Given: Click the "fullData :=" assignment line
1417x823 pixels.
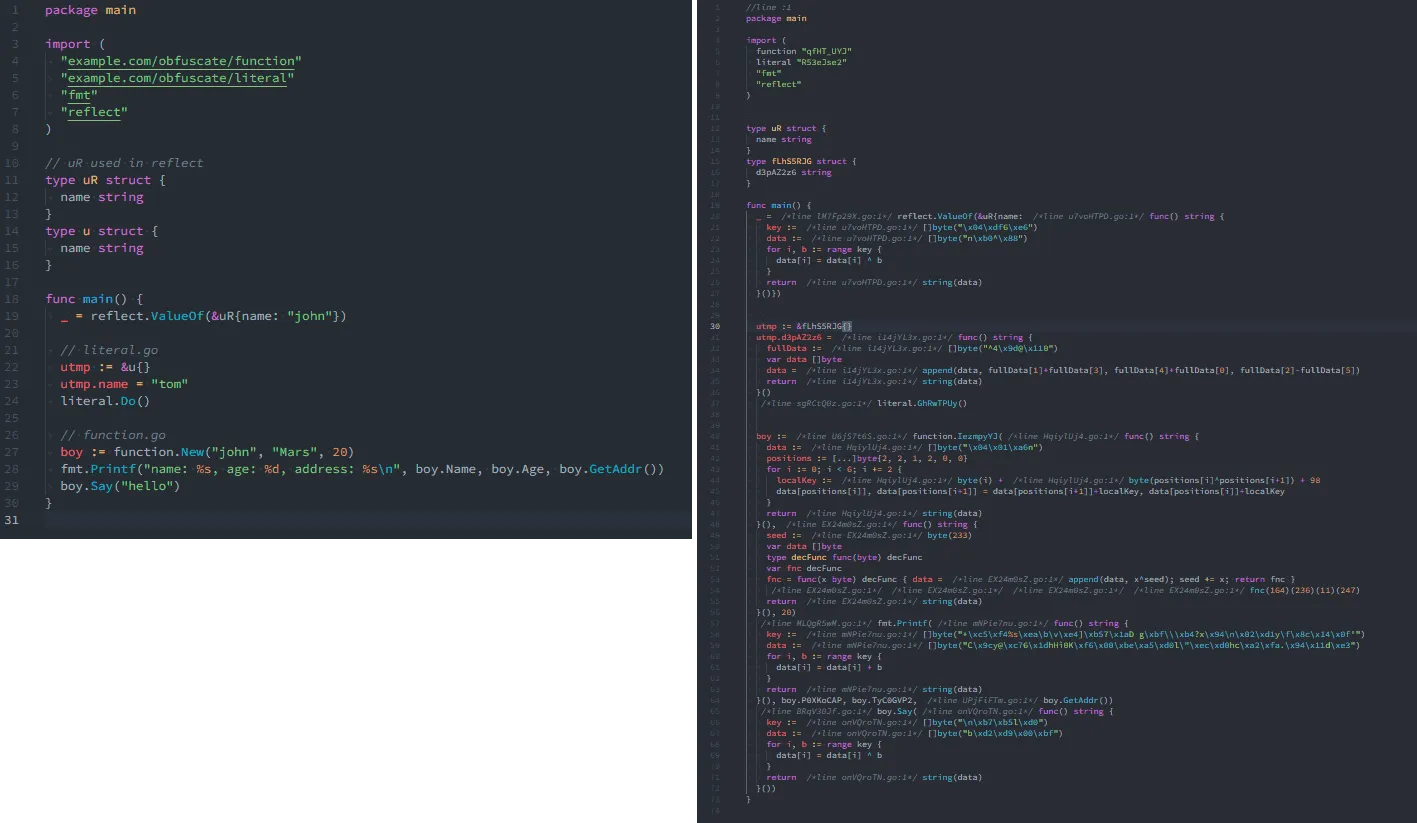Looking at the screenshot, I should tap(912, 348).
